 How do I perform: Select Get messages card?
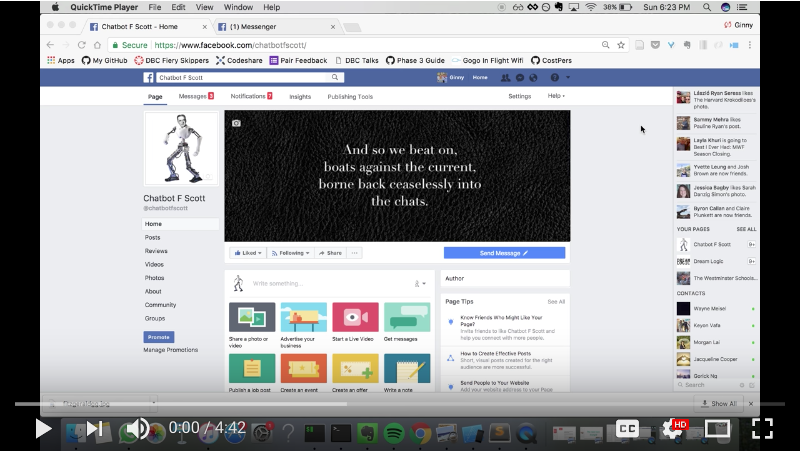[407, 321]
